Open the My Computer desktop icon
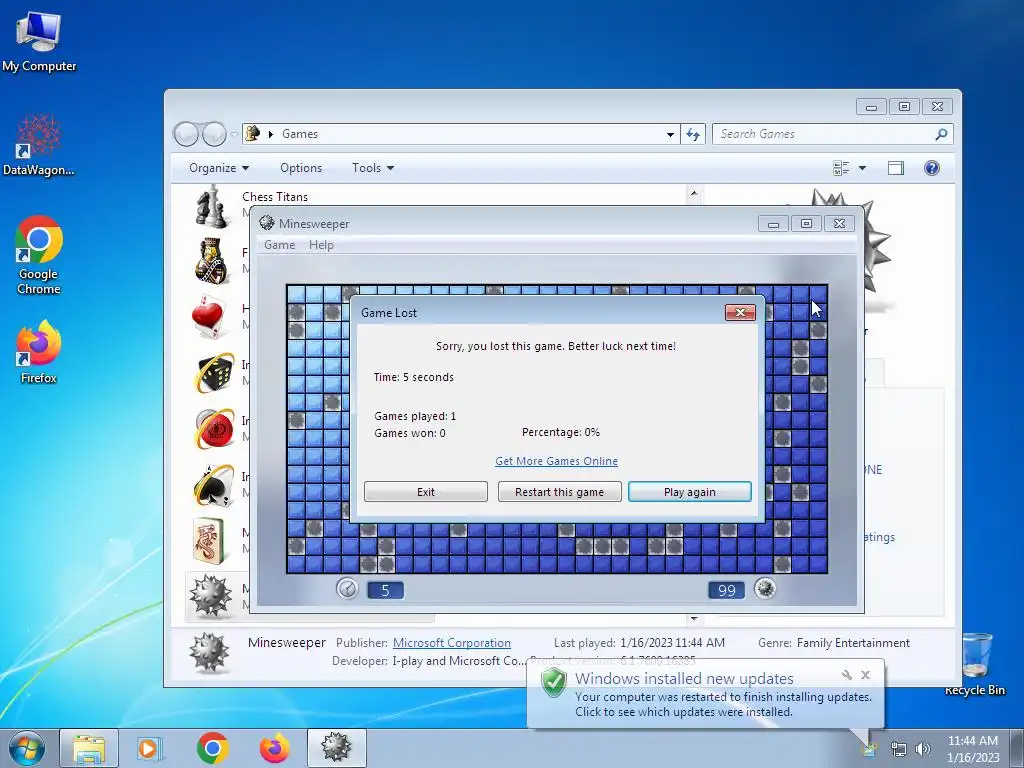 pyautogui.click(x=39, y=42)
